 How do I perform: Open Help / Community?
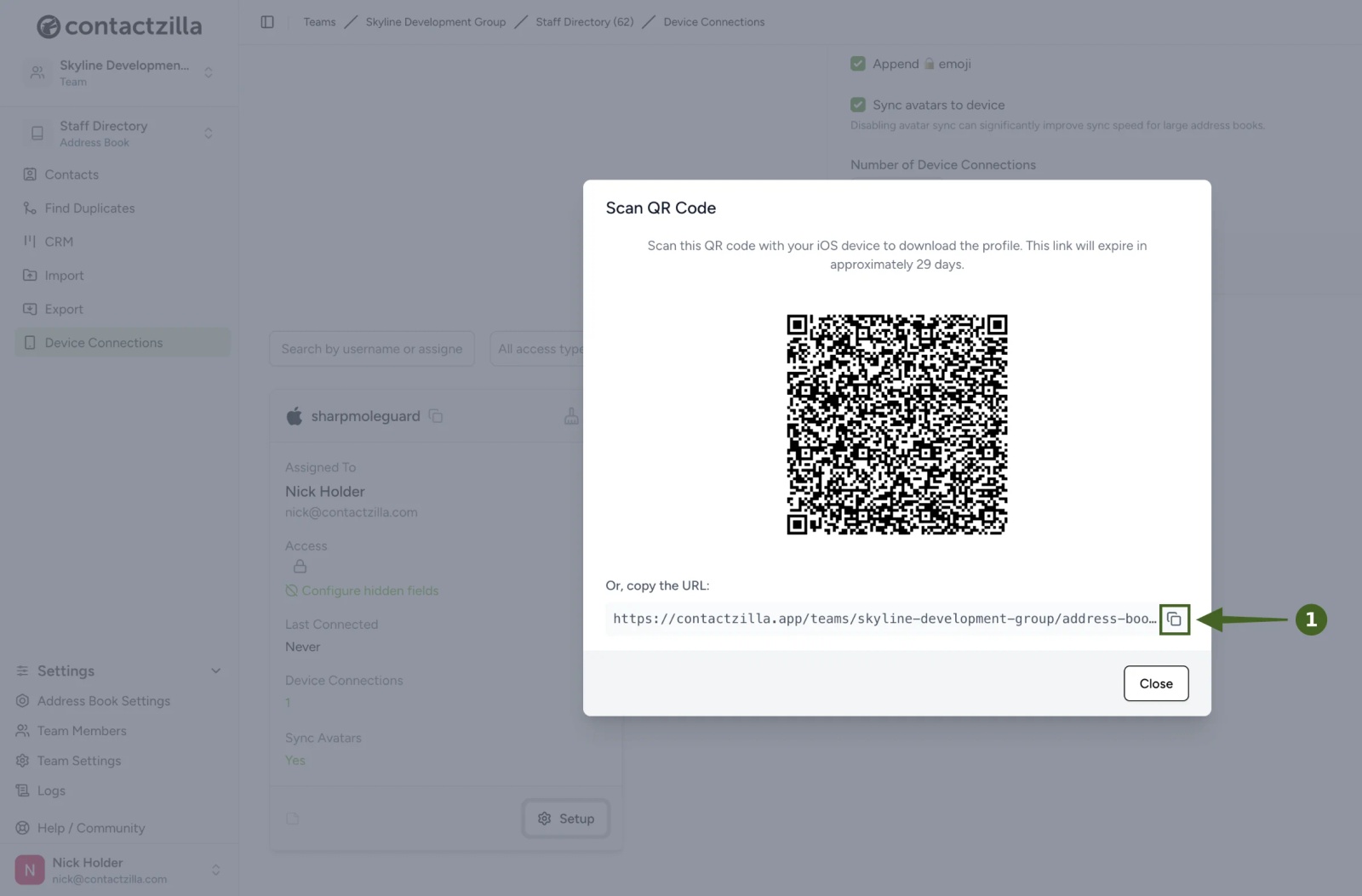[x=91, y=828]
